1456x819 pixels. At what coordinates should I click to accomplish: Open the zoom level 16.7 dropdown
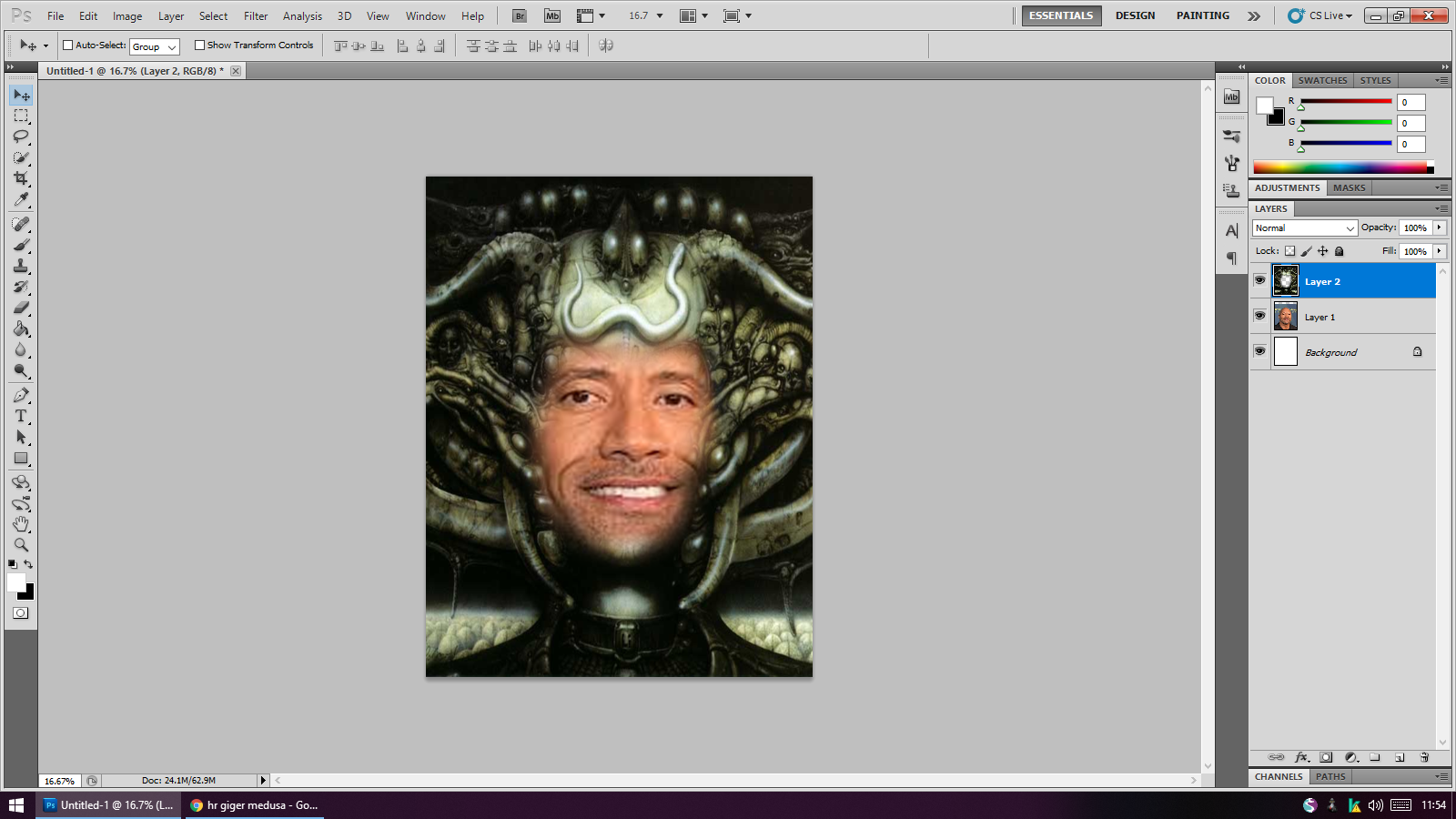659,15
